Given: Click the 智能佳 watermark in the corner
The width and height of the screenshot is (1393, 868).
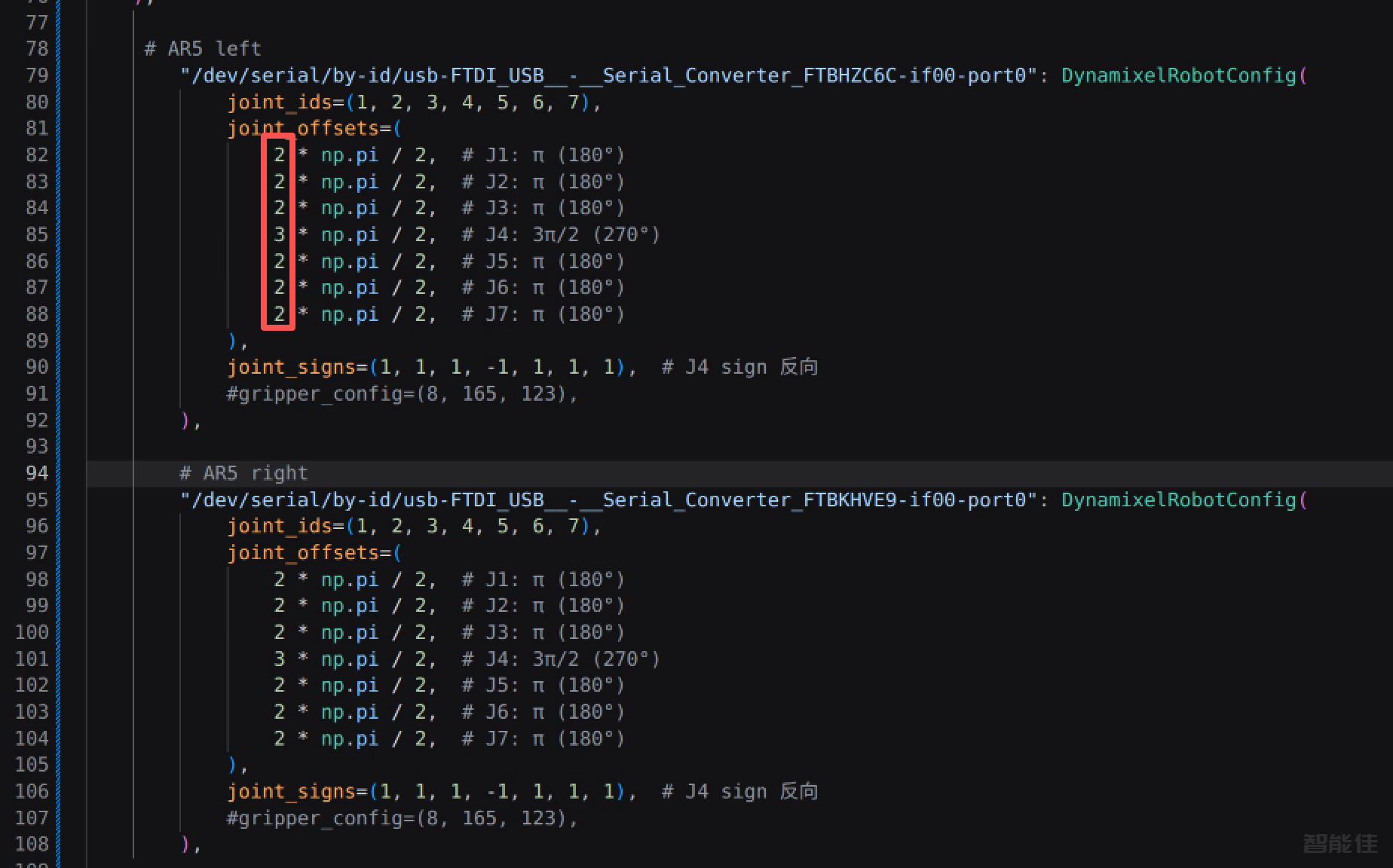Looking at the screenshot, I should (1340, 842).
